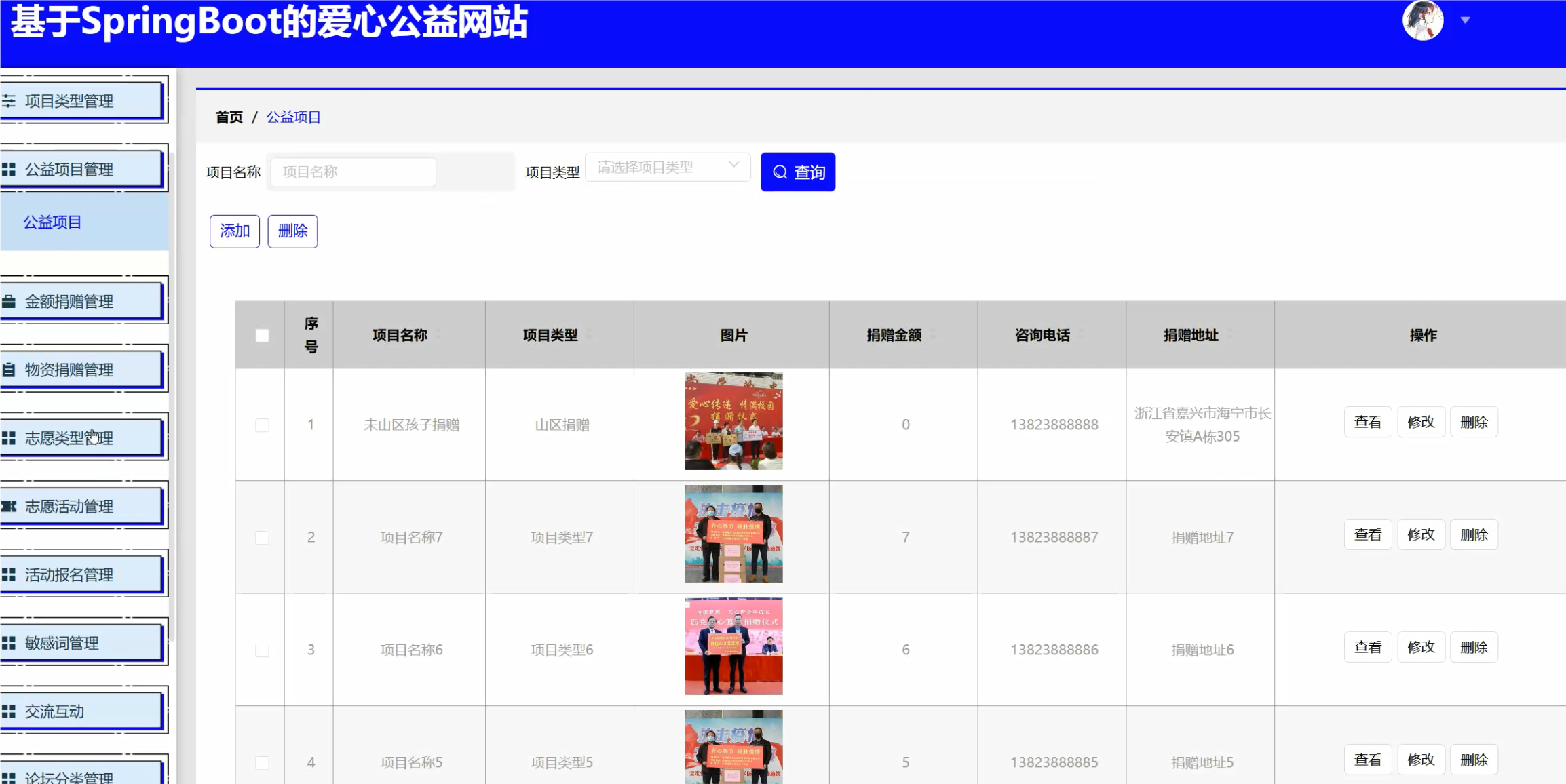Toggle the select-all checkbox in table header

262,336
